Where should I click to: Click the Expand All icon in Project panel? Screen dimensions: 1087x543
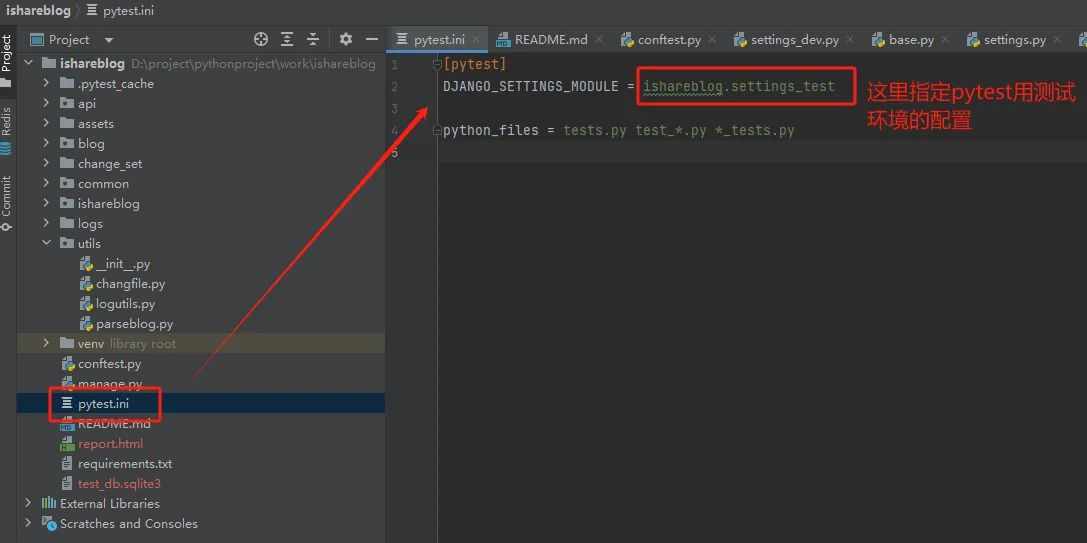(287, 39)
